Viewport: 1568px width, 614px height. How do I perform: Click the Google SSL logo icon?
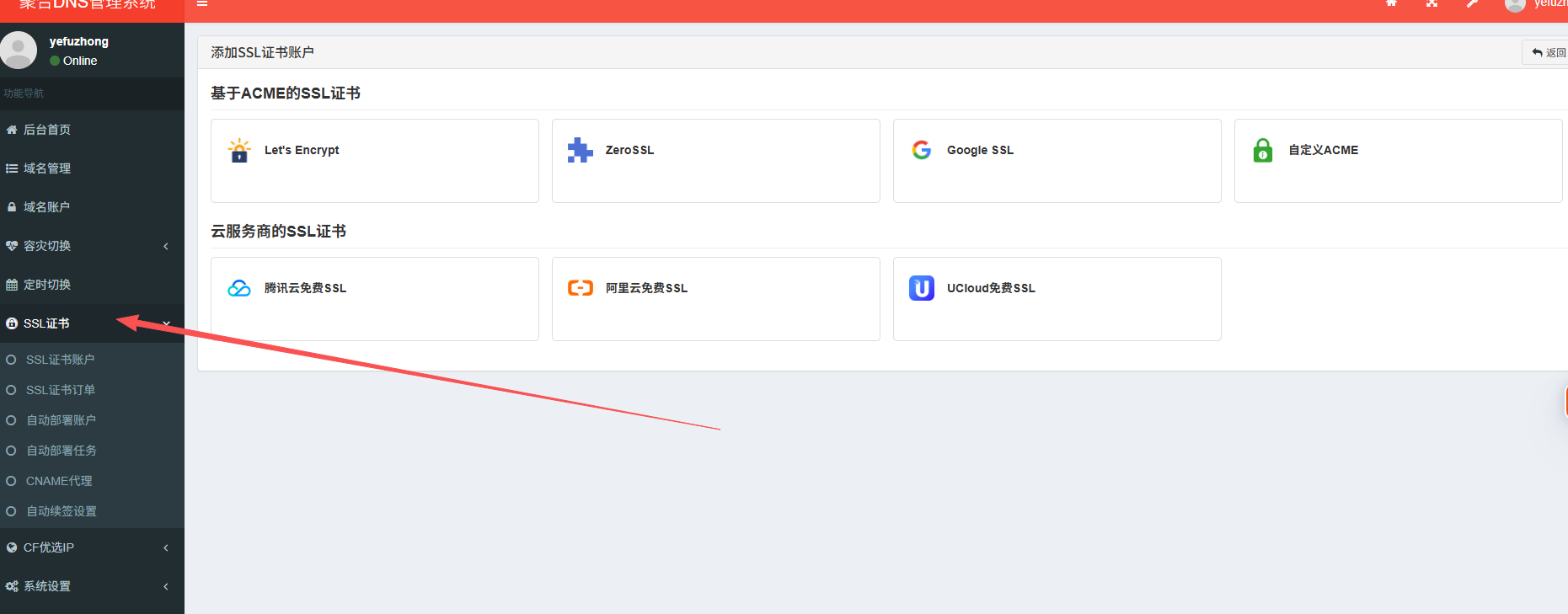pyautogui.click(x=921, y=150)
